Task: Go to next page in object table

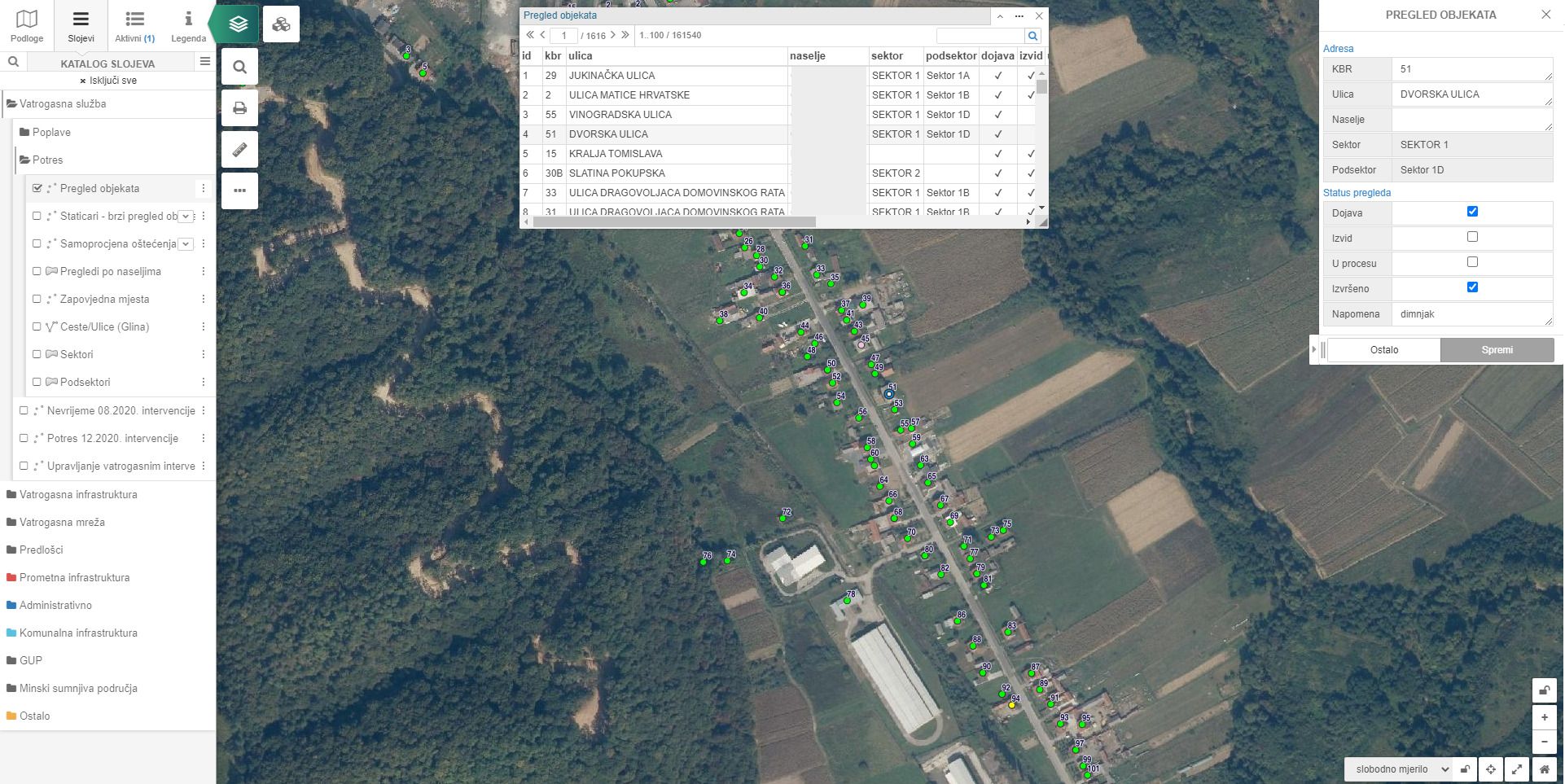Action: tap(613, 35)
